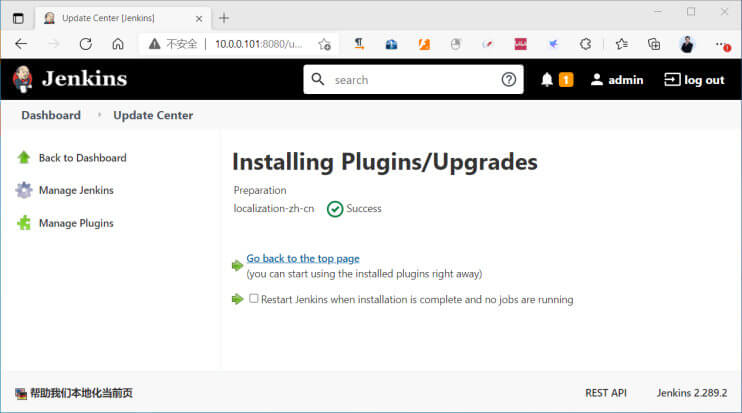Click the localization-zh-cn plugin text
742x413 pixels.
[274, 209]
